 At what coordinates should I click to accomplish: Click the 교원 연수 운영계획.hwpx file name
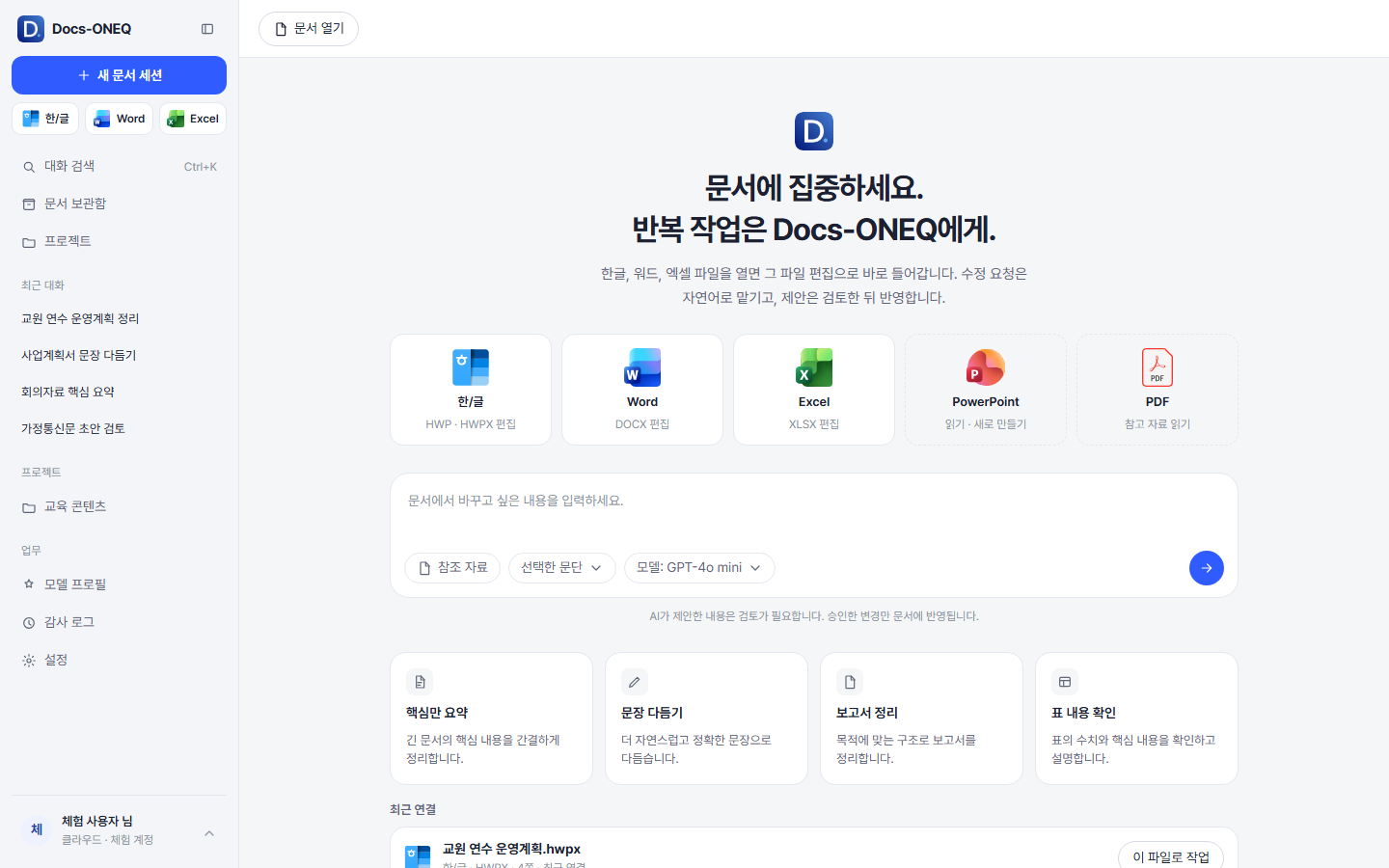511,849
